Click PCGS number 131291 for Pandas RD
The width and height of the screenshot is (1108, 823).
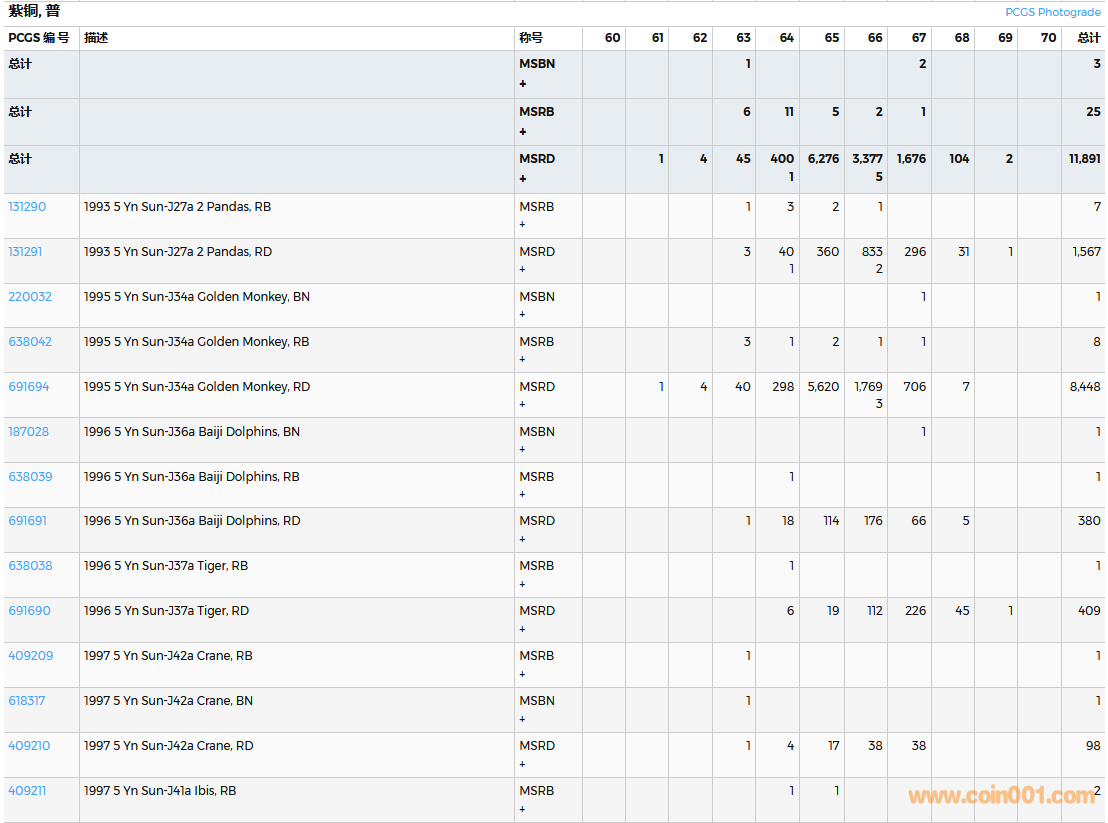(27, 252)
